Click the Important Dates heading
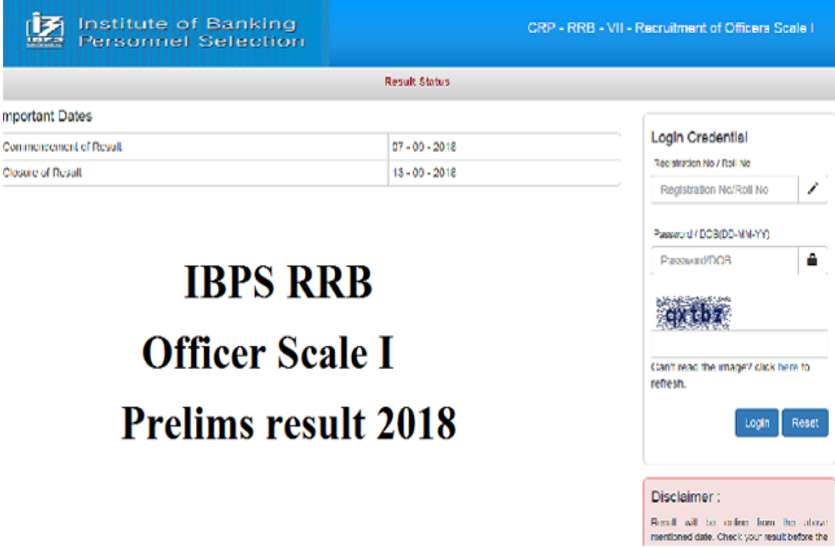Image resolution: width=835 pixels, height=547 pixels. [47, 116]
